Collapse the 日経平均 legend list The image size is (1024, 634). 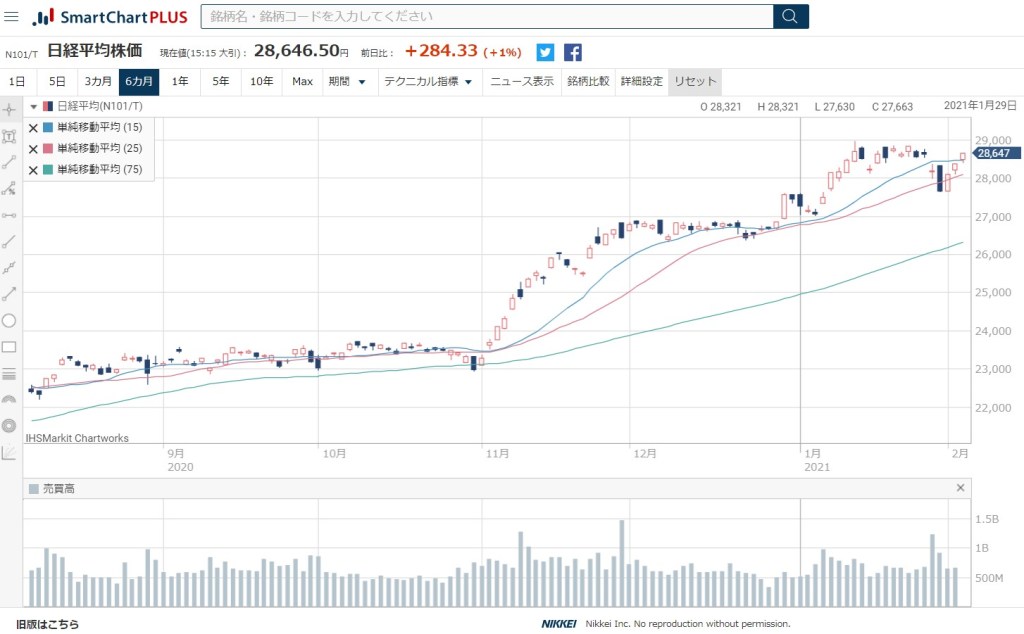(33, 106)
